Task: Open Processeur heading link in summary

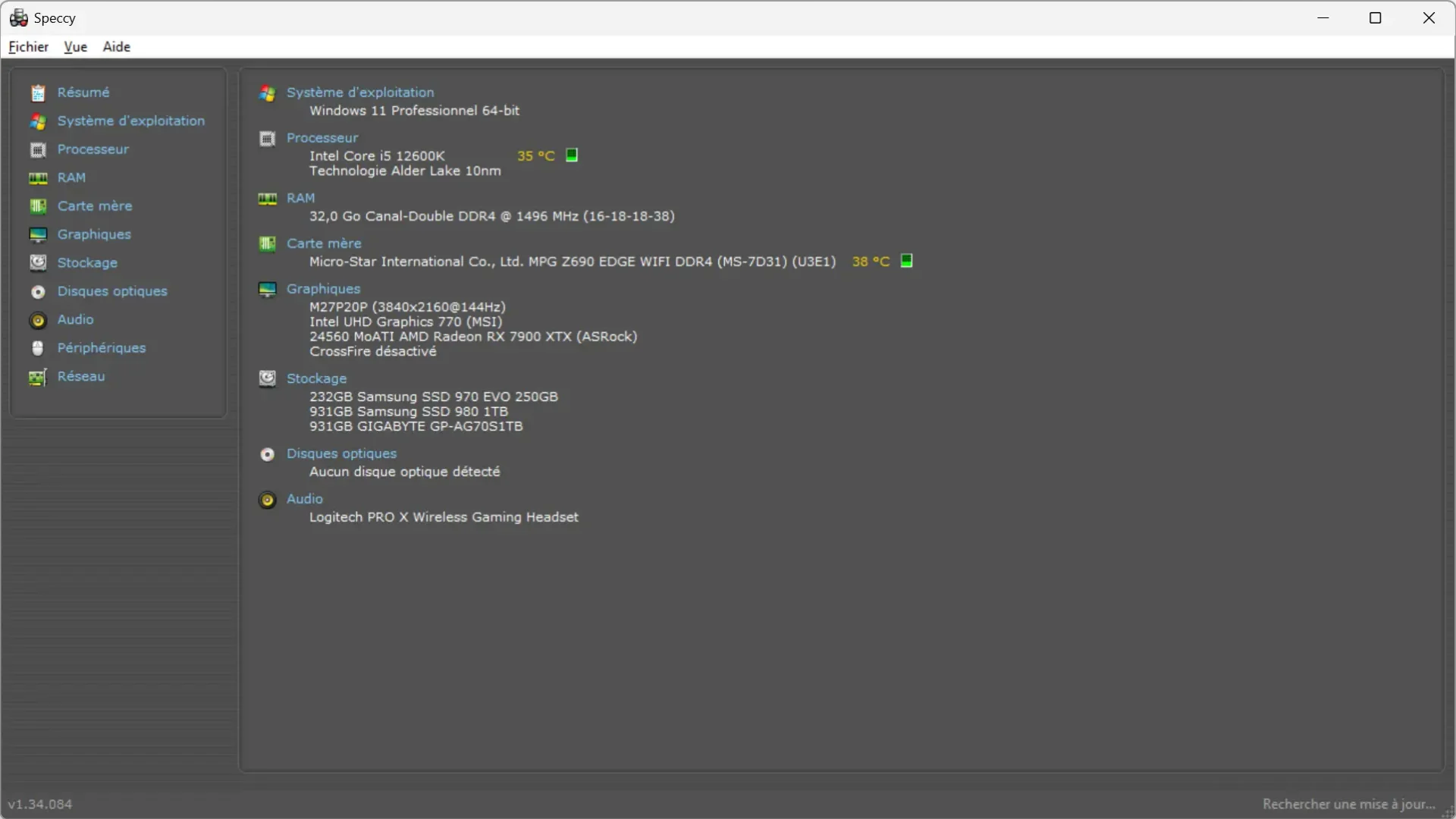Action: [322, 138]
